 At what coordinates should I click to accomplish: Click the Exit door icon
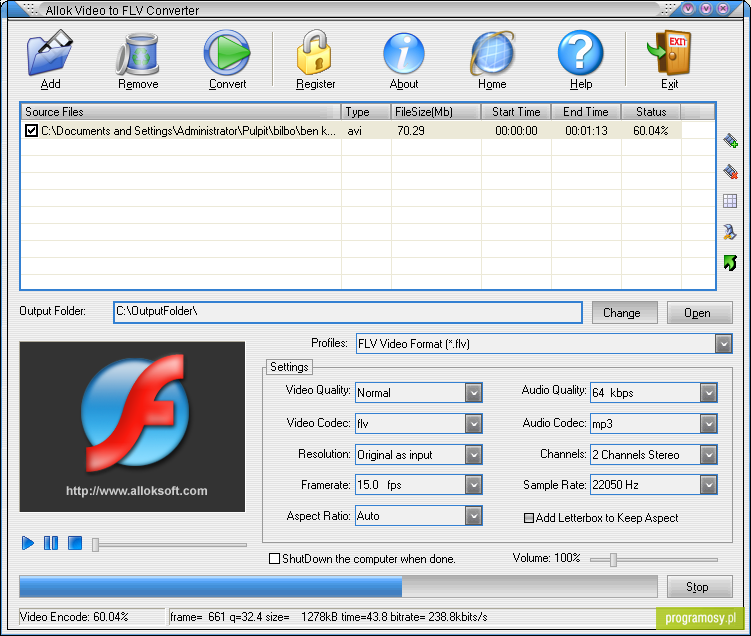(670, 53)
